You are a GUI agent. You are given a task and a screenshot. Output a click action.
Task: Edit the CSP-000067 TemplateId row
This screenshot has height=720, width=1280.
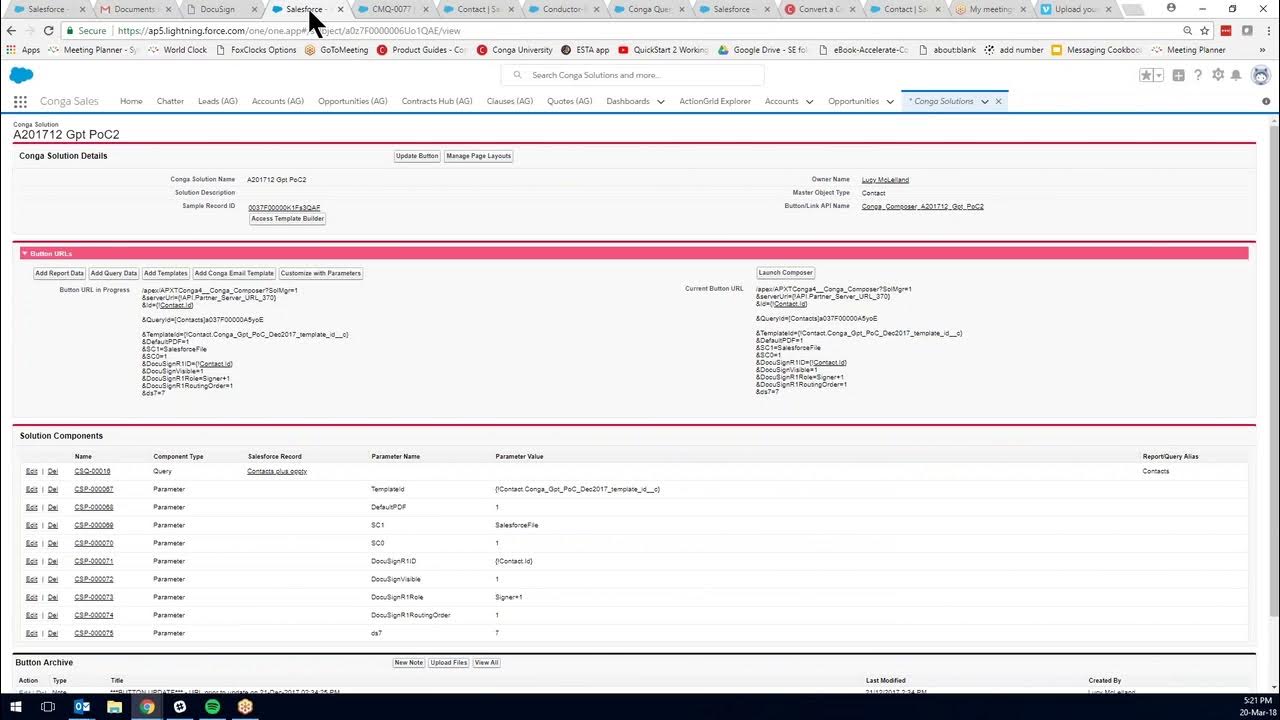pyautogui.click(x=31, y=489)
